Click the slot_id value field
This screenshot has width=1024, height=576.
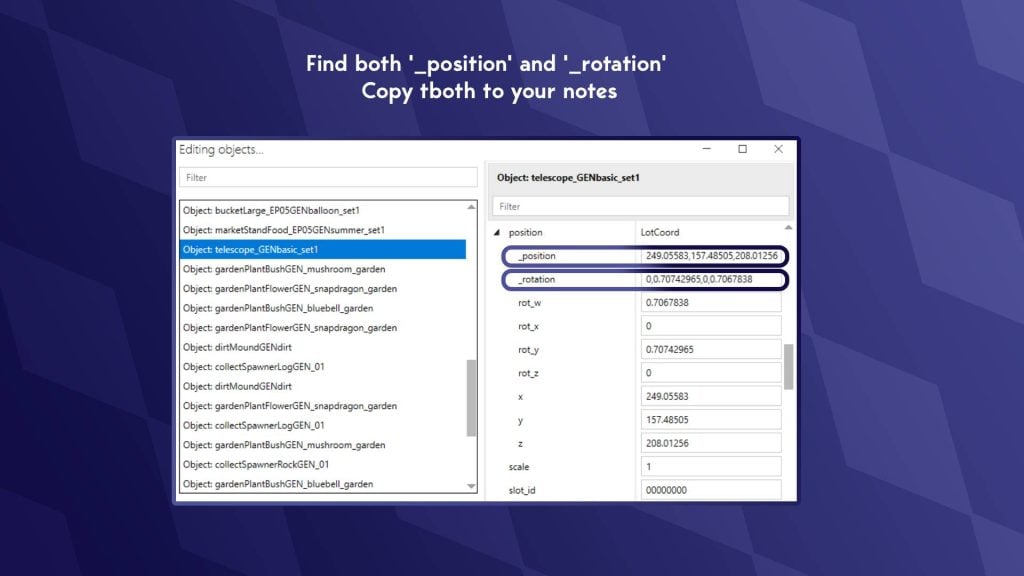pyautogui.click(x=710, y=490)
